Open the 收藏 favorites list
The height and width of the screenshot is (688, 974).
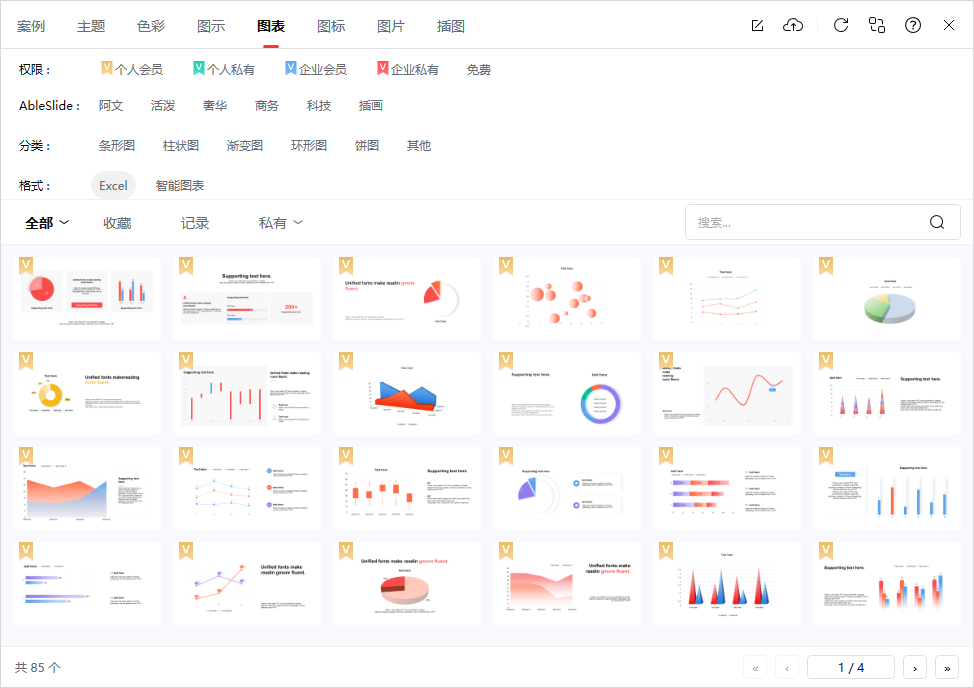click(117, 223)
